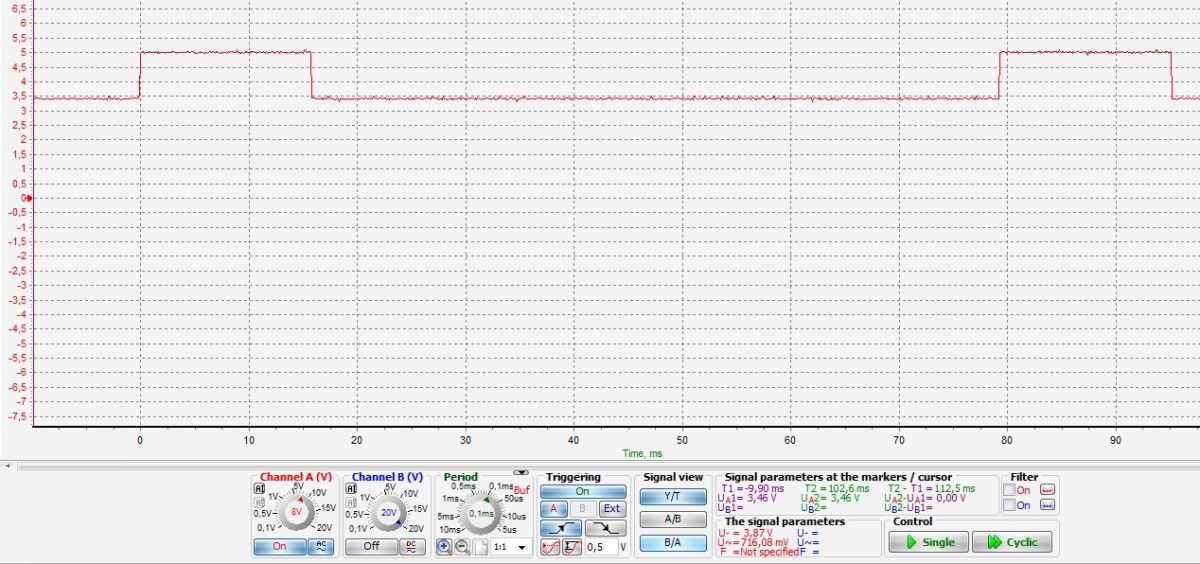This screenshot has height=564, width=1200.
Task: Select Ext trigger source
Action: tap(611, 508)
